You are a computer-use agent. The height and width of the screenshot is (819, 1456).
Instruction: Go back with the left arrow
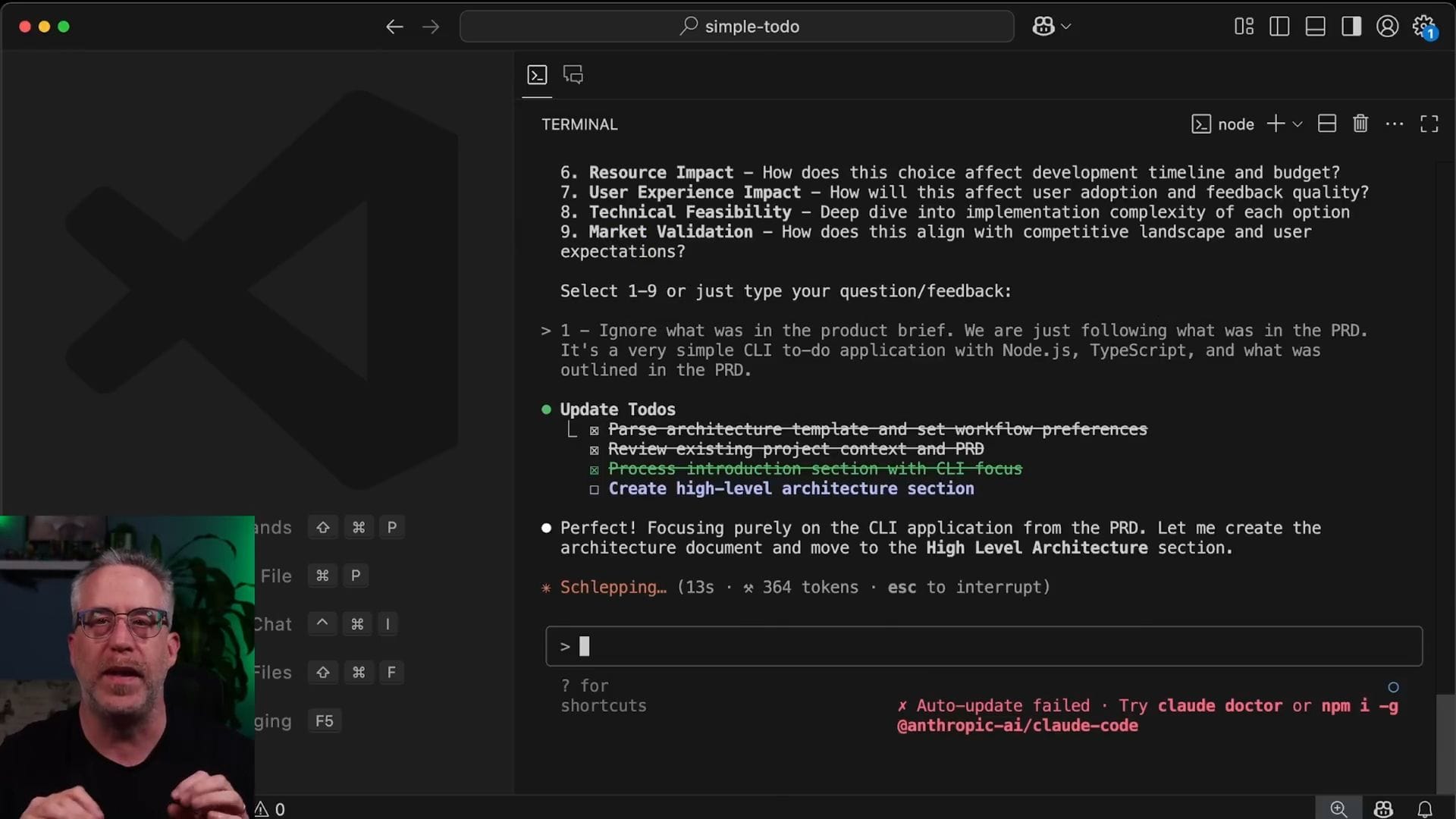[394, 27]
